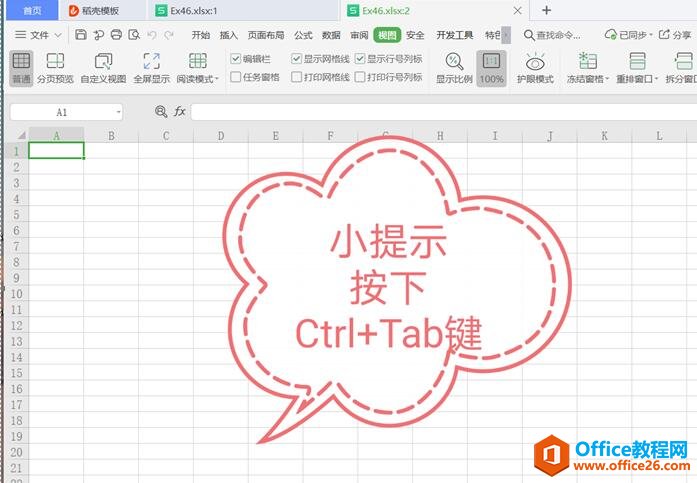Viewport: 697px width, 483px height.
Task: Select 普通 normal view icon
Action: pos(21,68)
